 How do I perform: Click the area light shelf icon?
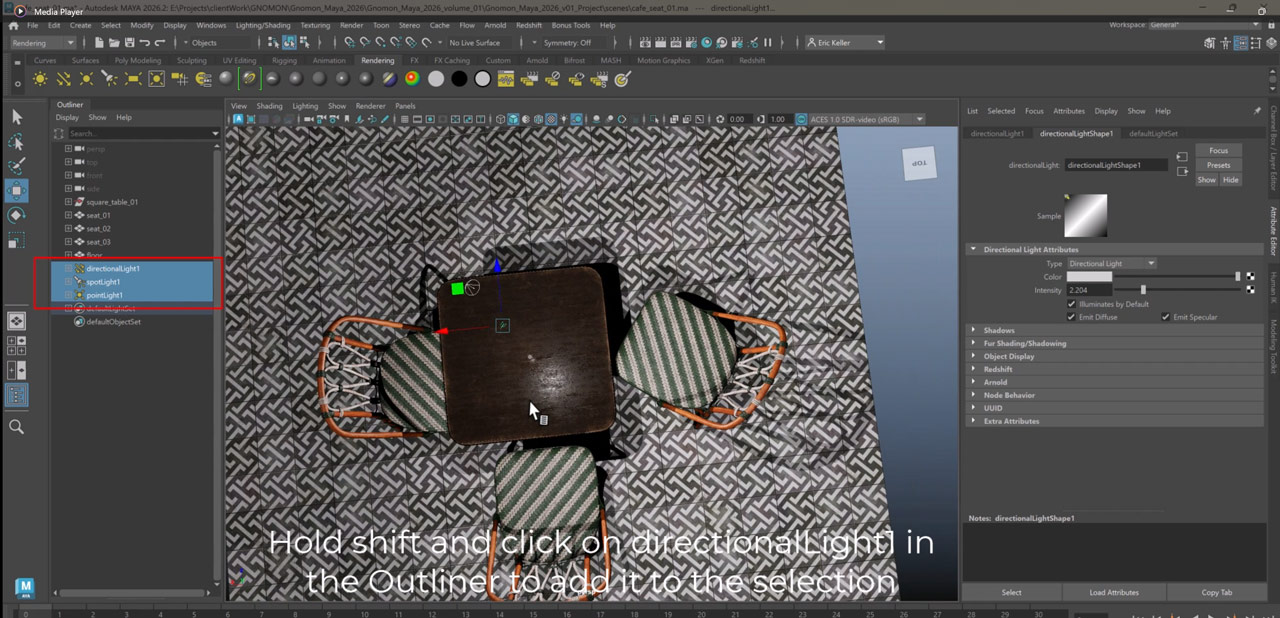(132, 79)
